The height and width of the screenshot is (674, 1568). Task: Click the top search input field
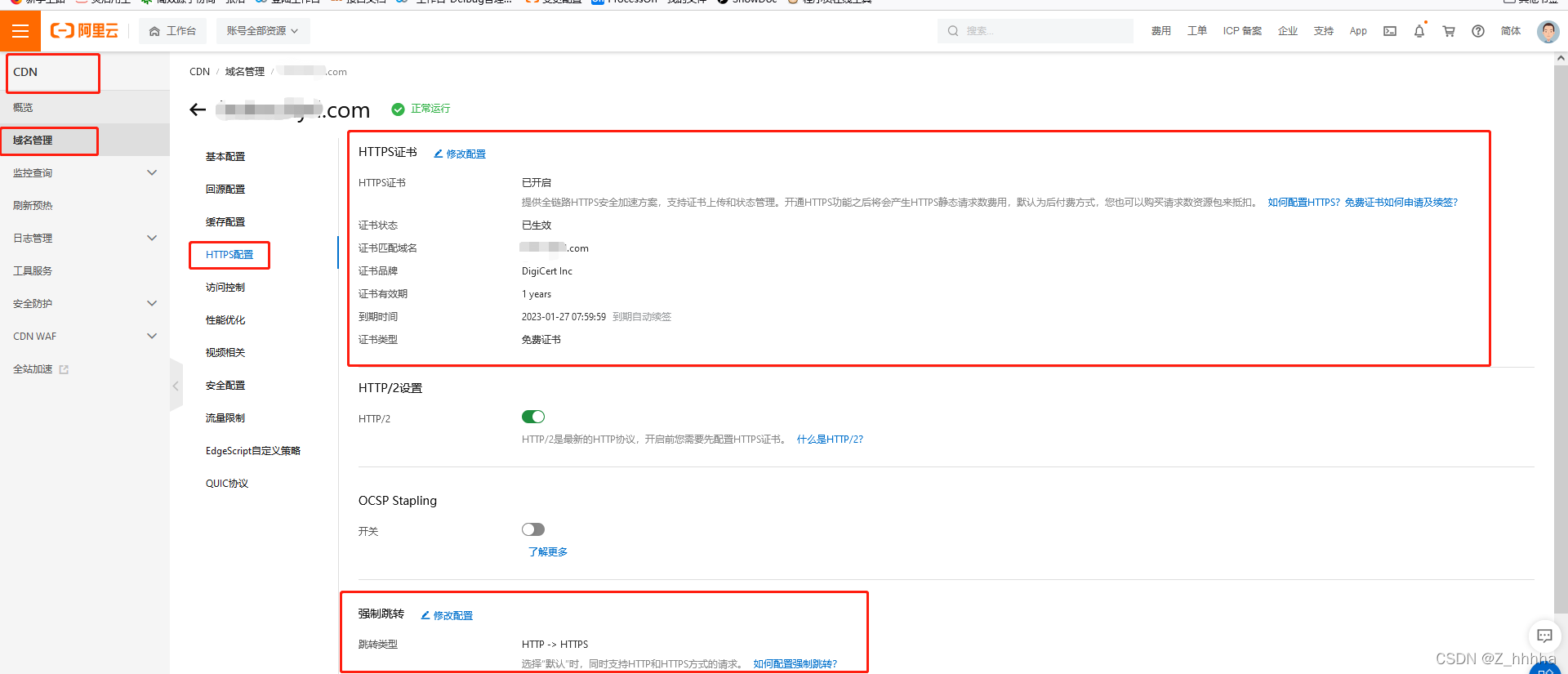pyautogui.click(x=1036, y=31)
